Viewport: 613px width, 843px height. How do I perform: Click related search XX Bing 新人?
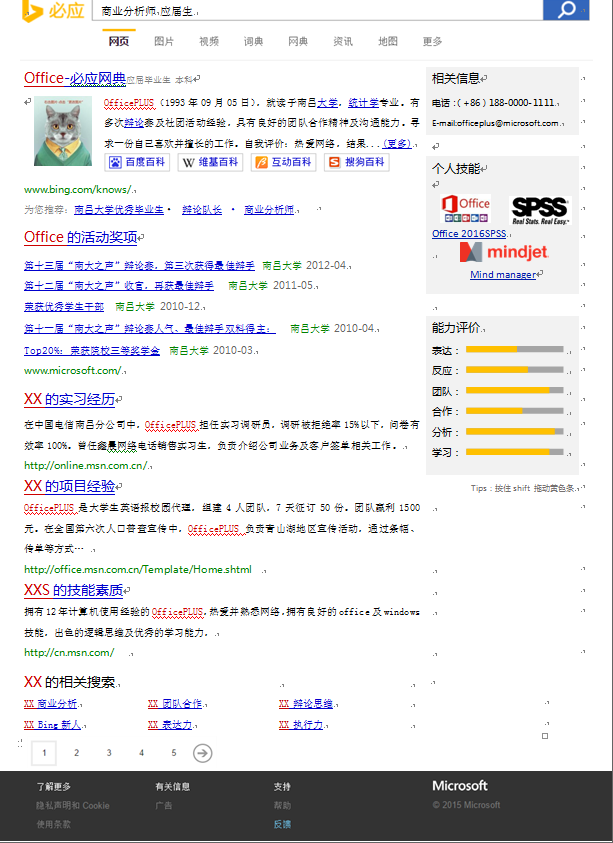[53, 725]
